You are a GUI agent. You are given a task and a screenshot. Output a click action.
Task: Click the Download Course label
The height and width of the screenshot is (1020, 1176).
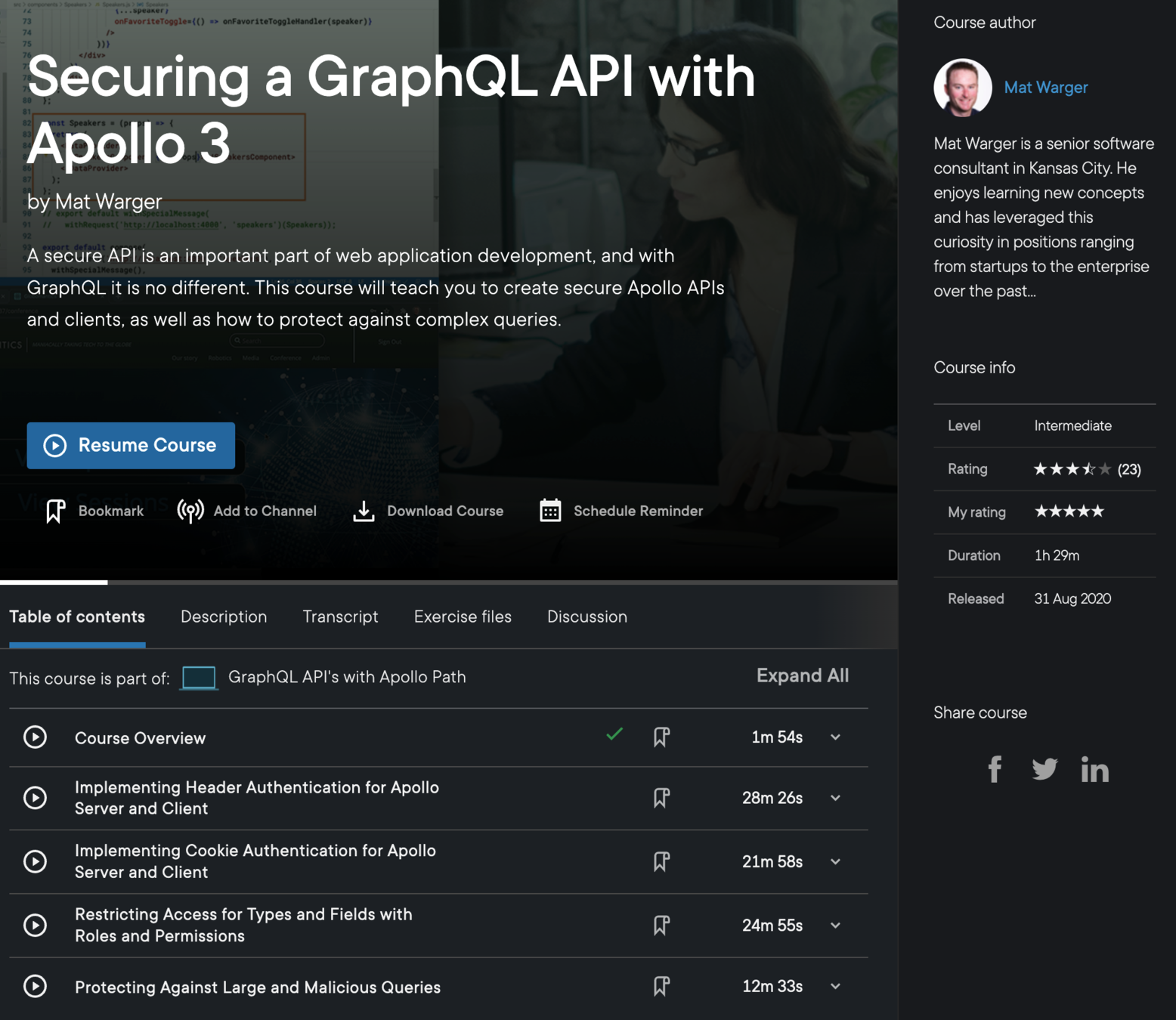(445, 511)
